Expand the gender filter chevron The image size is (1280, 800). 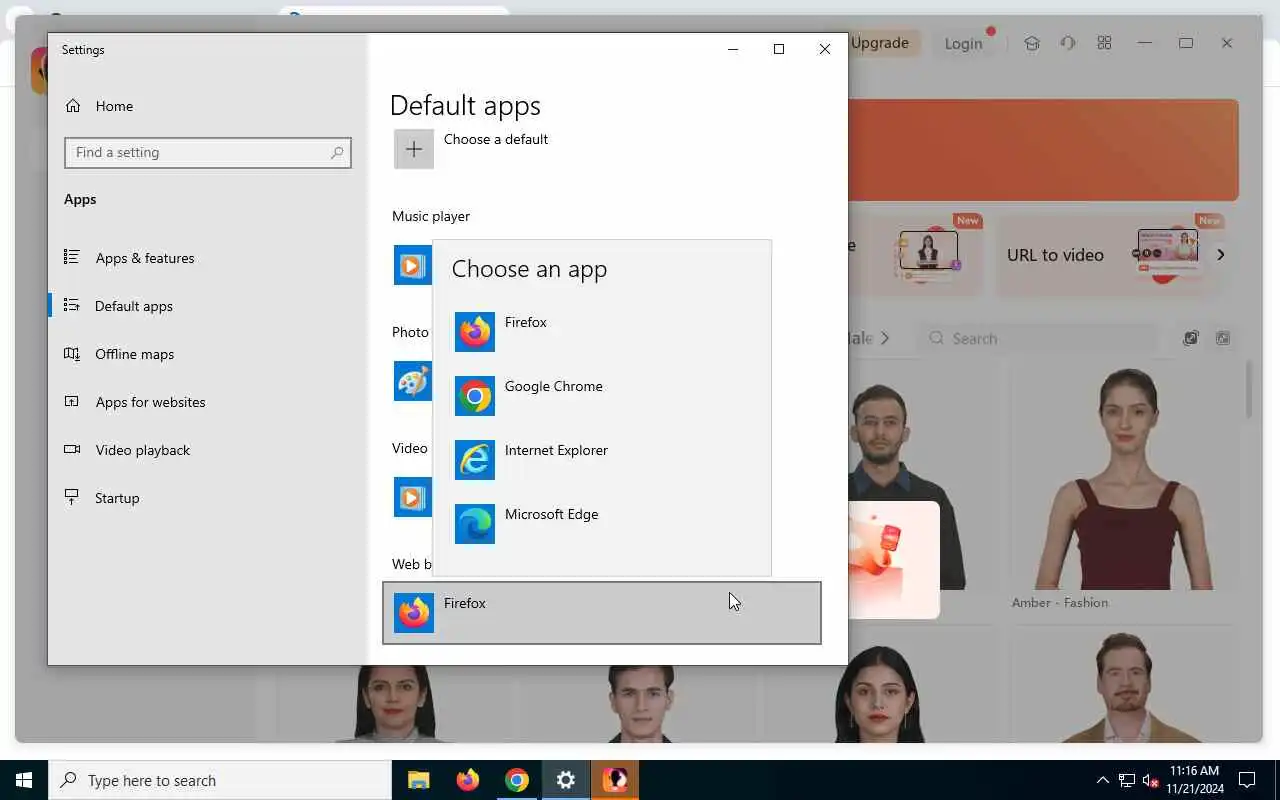[884, 338]
